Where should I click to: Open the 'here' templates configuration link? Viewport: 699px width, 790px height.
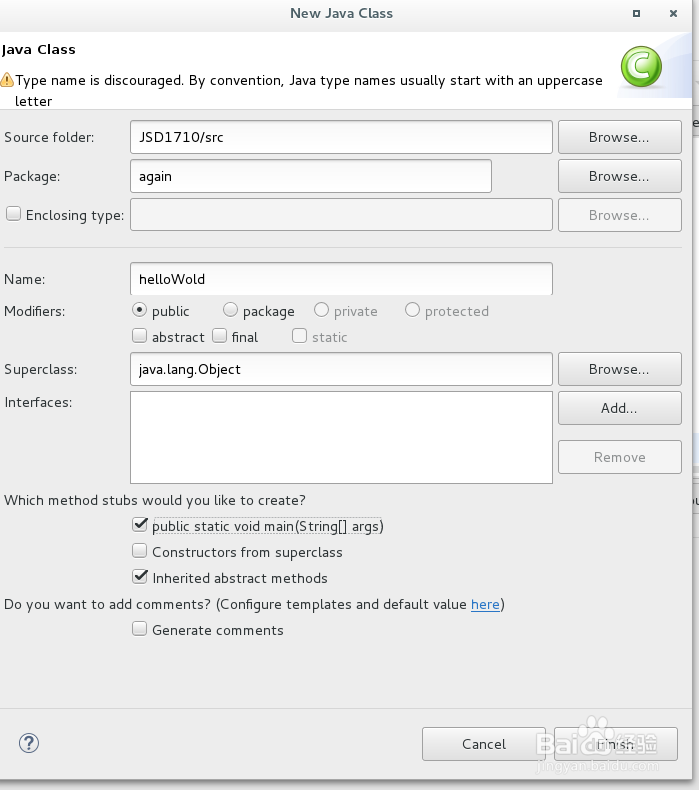point(485,604)
